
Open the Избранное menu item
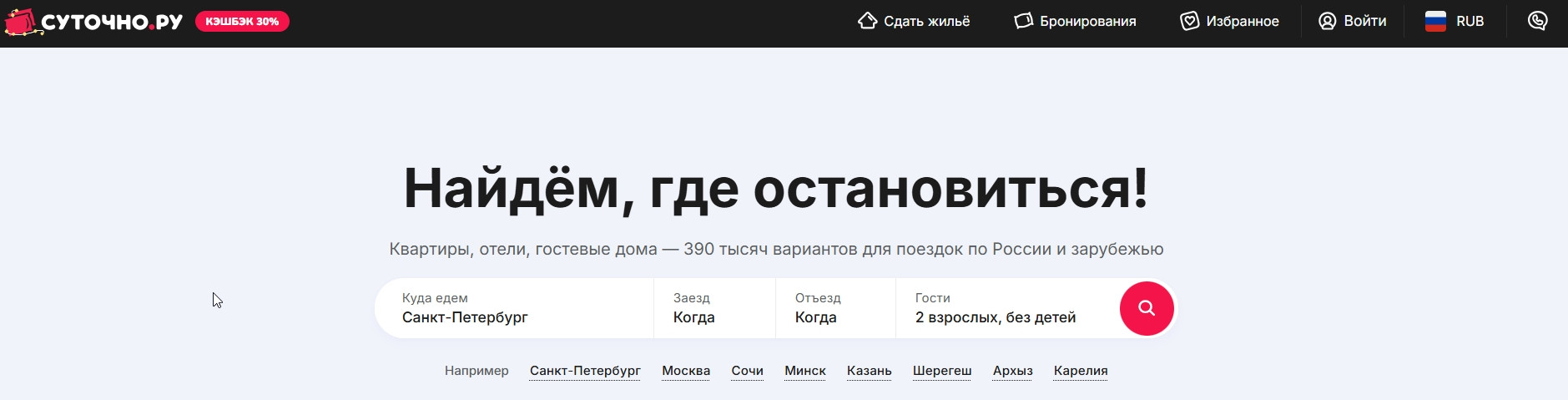[1229, 21]
